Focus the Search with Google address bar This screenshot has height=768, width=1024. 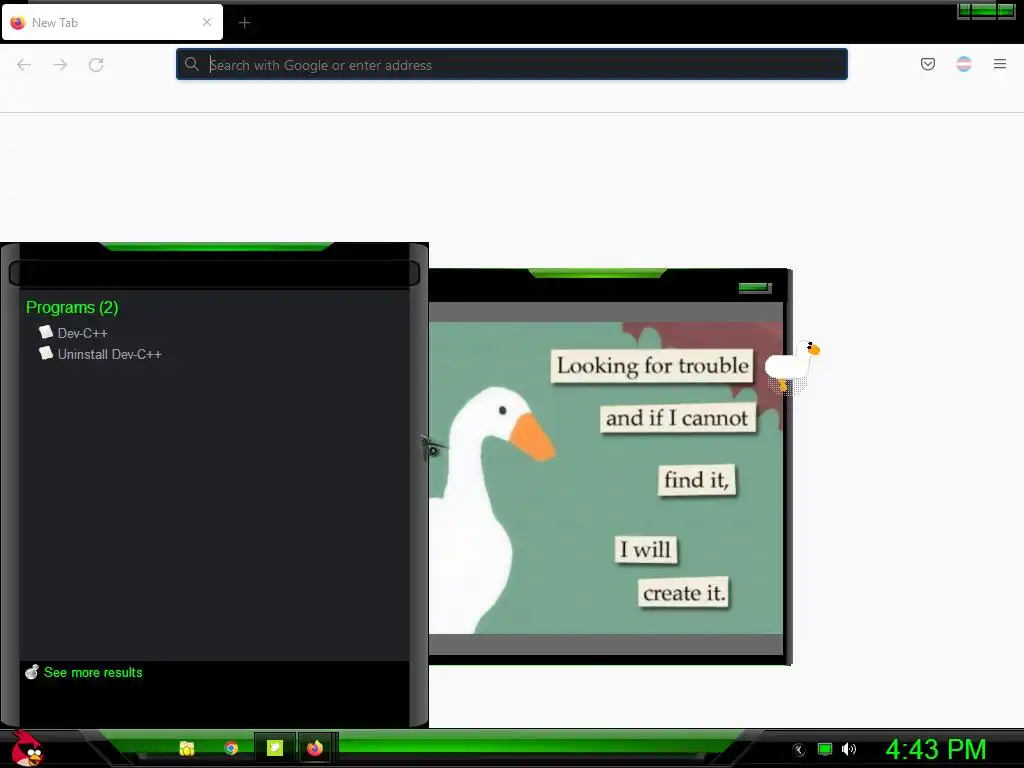click(511, 65)
